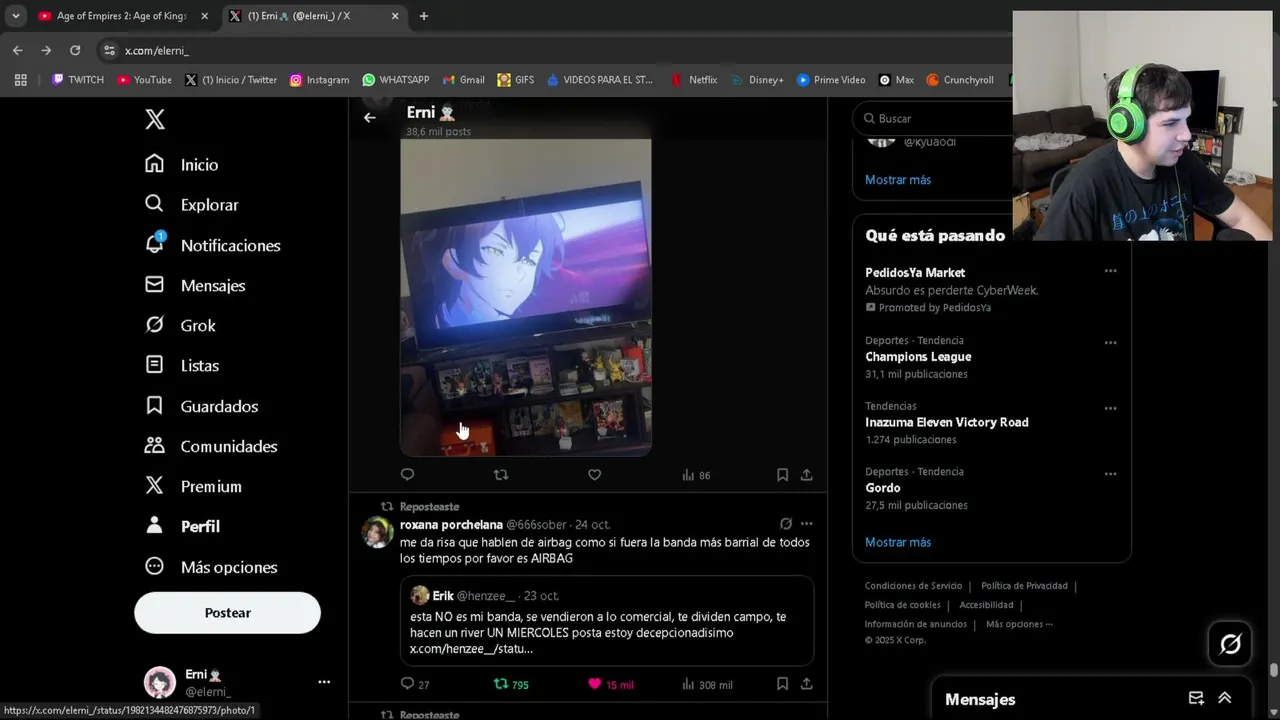Undo repost with 795 reposts
Image resolution: width=1280 pixels, height=720 pixels.
point(511,684)
